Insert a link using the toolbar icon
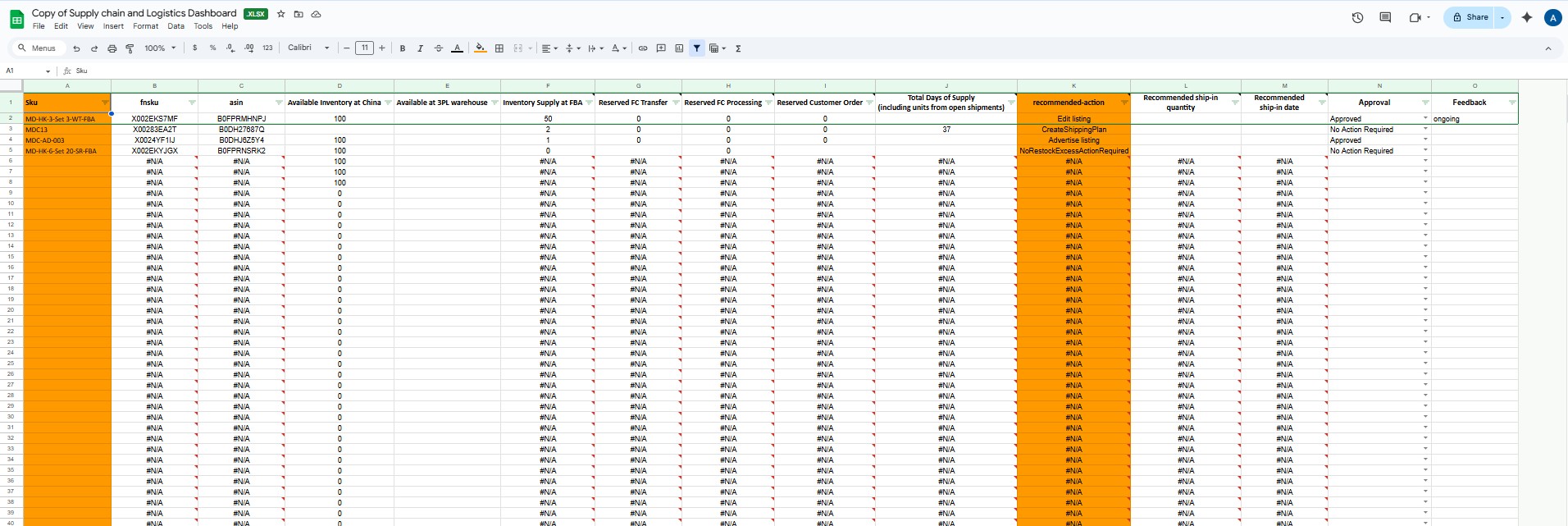Screen dimensions: 1568x526 643,48
